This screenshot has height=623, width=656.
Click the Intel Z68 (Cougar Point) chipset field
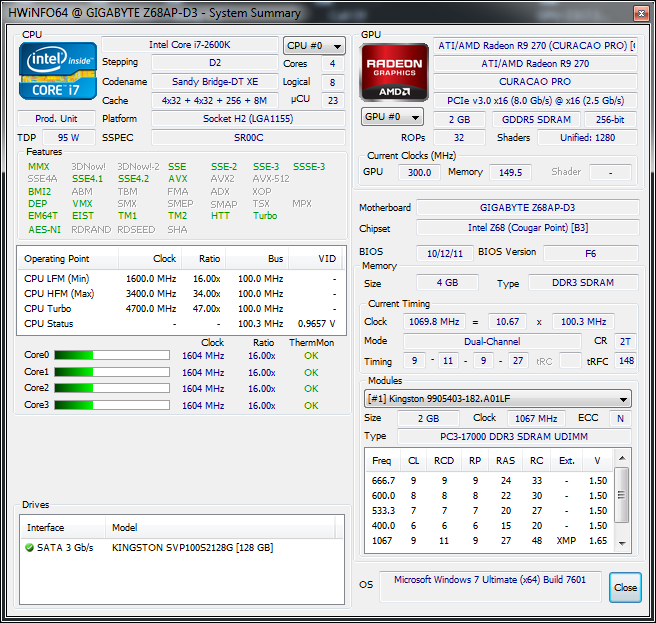coord(527,228)
